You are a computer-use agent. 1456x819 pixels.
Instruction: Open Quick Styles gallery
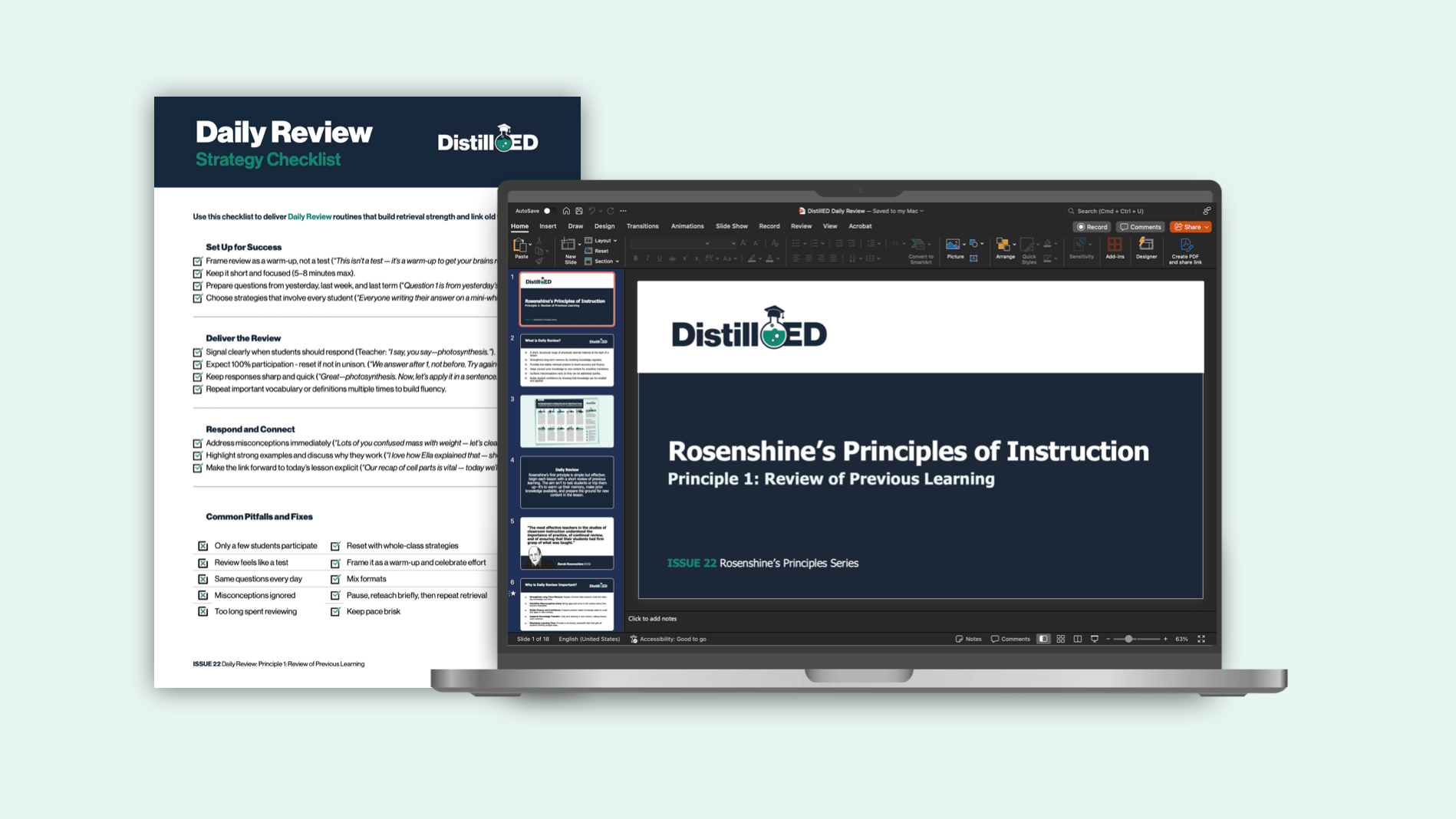pyautogui.click(x=1029, y=251)
